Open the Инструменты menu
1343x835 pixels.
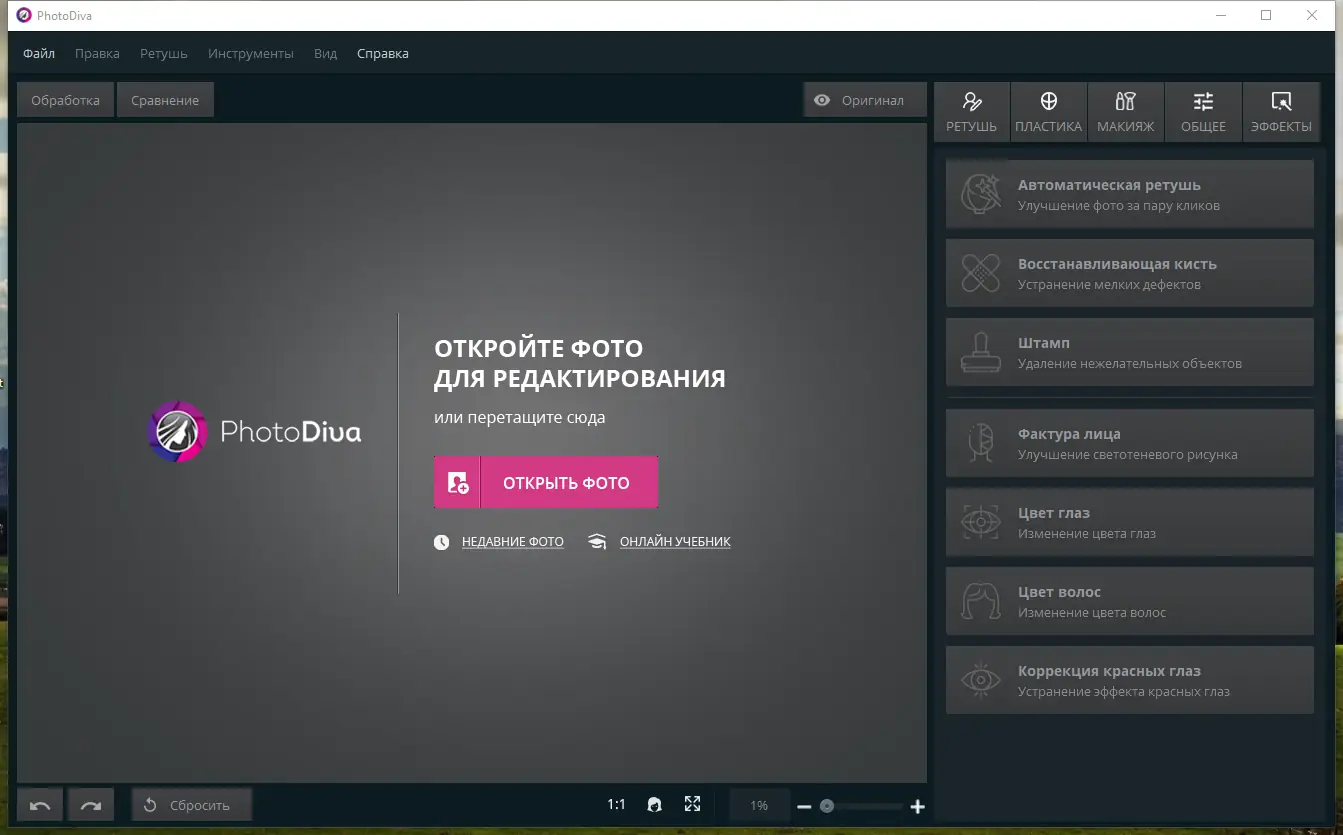251,54
